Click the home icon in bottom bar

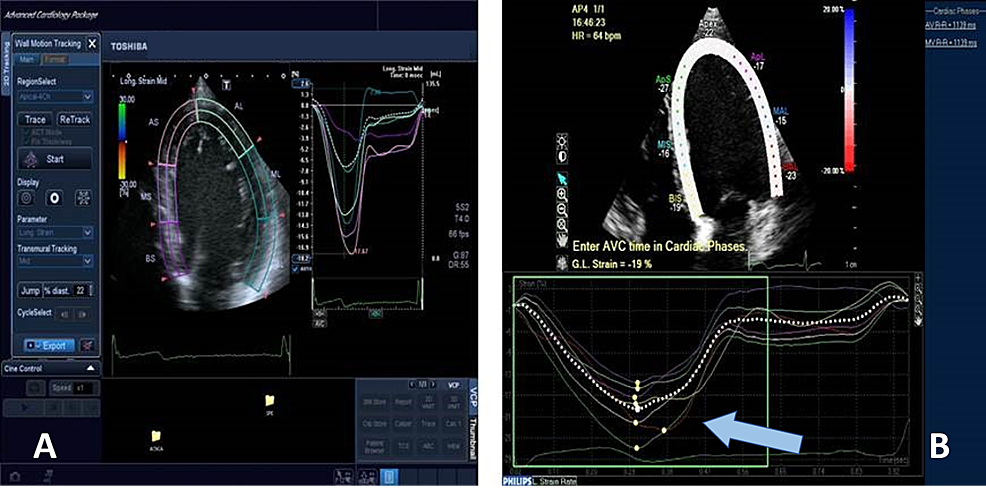click(14, 478)
